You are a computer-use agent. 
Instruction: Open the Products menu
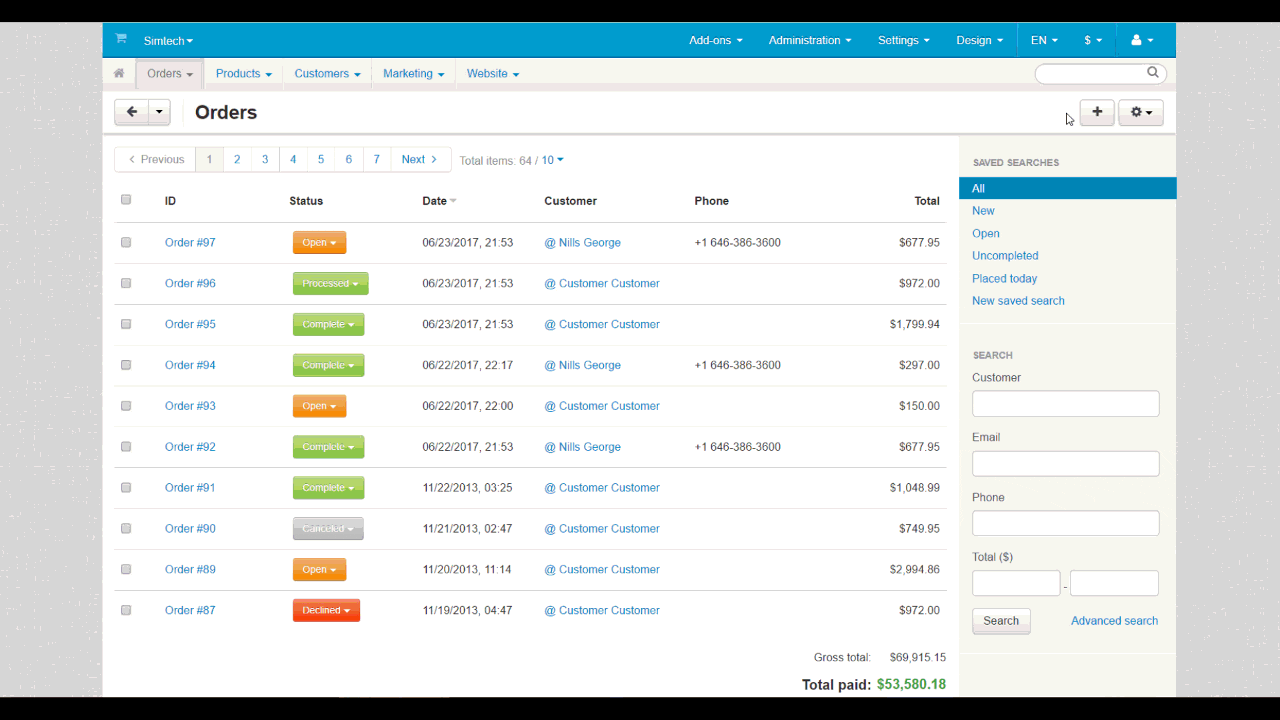(243, 73)
